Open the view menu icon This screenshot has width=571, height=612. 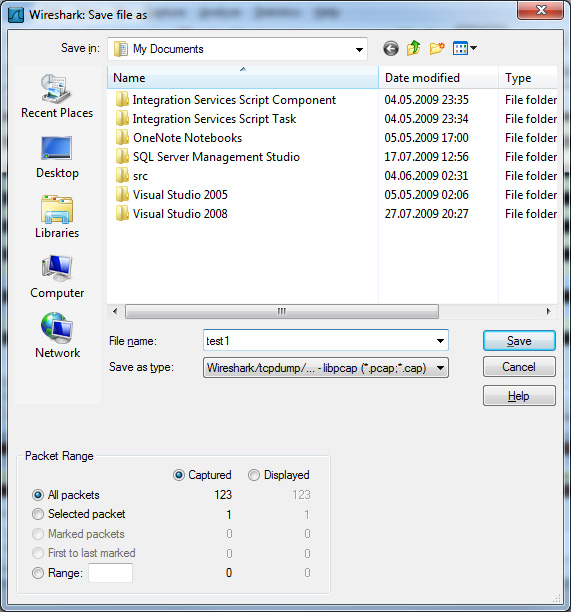[460, 49]
